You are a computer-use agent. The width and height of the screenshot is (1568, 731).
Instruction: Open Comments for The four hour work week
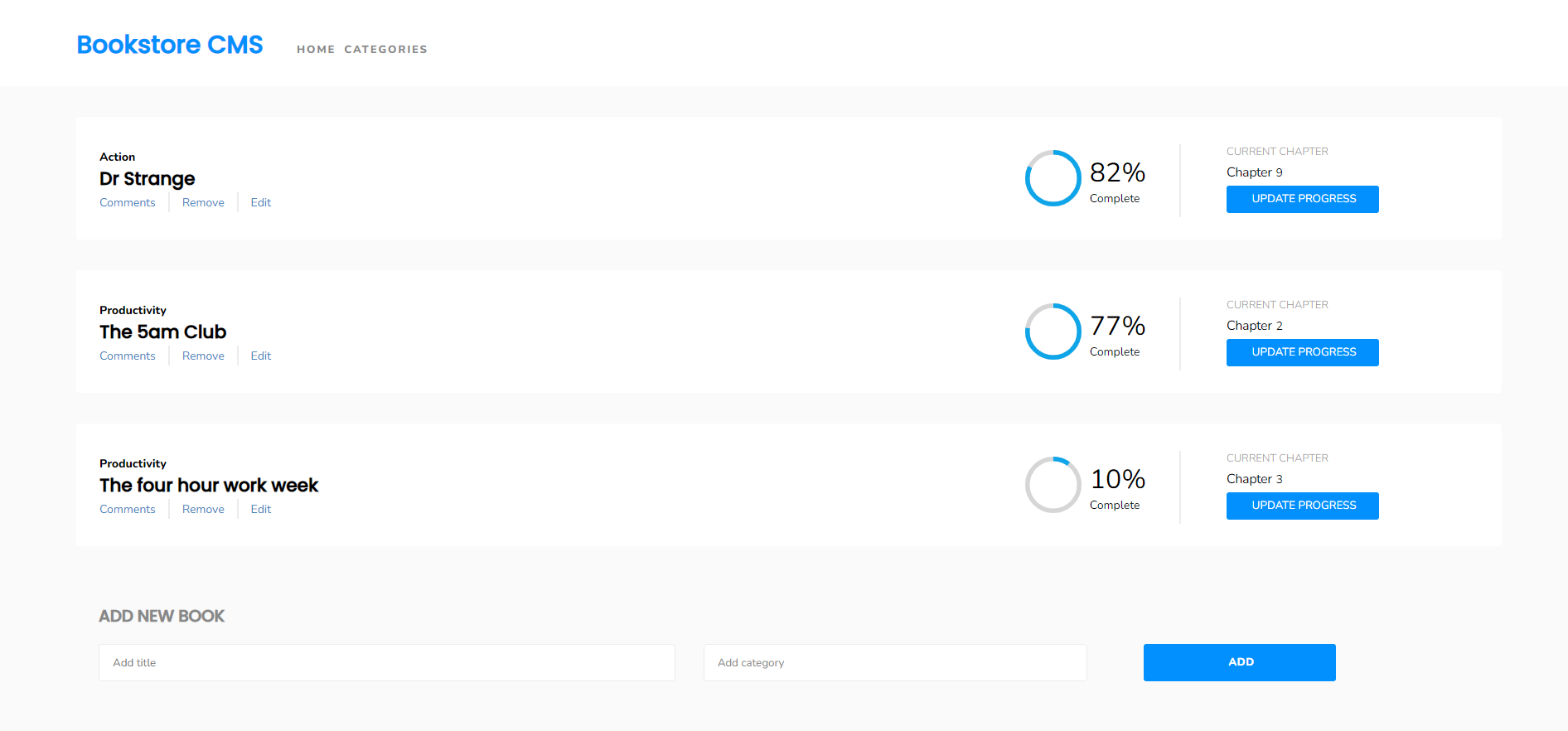(128, 510)
